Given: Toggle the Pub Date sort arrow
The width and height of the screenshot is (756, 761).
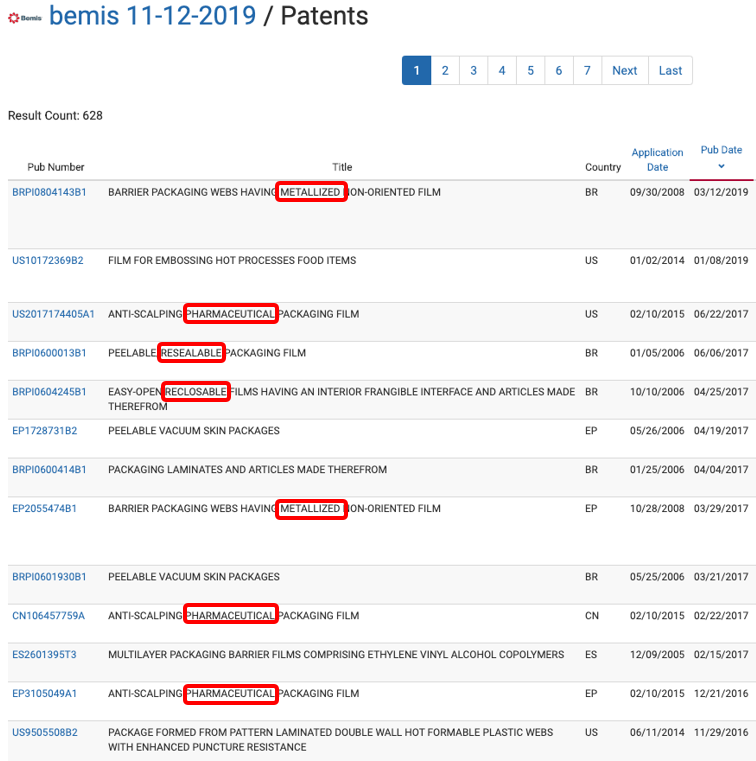Looking at the screenshot, I should [x=721, y=166].
